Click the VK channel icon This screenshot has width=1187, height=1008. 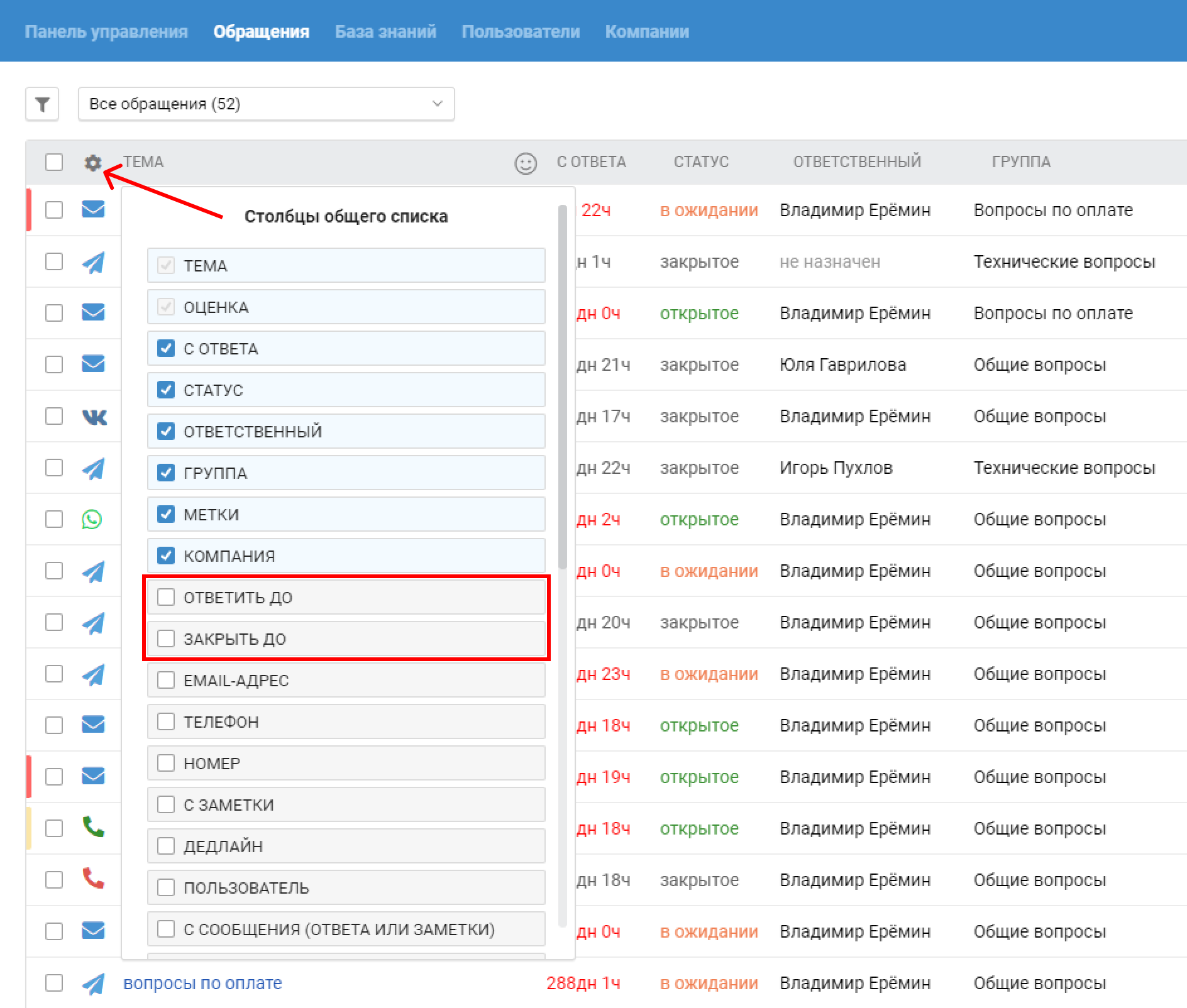coord(94,416)
